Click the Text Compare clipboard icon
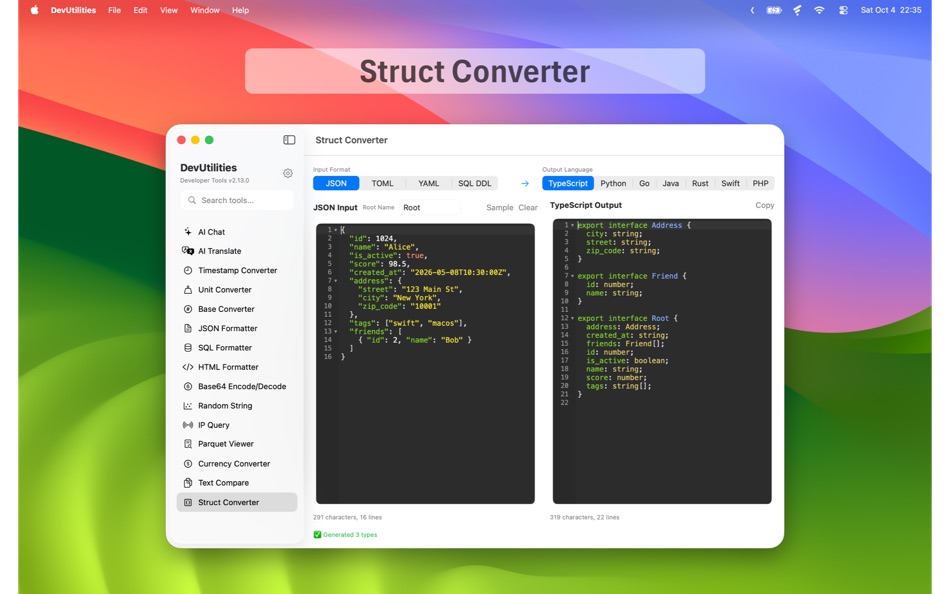950x594 pixels. pos(188,483)
